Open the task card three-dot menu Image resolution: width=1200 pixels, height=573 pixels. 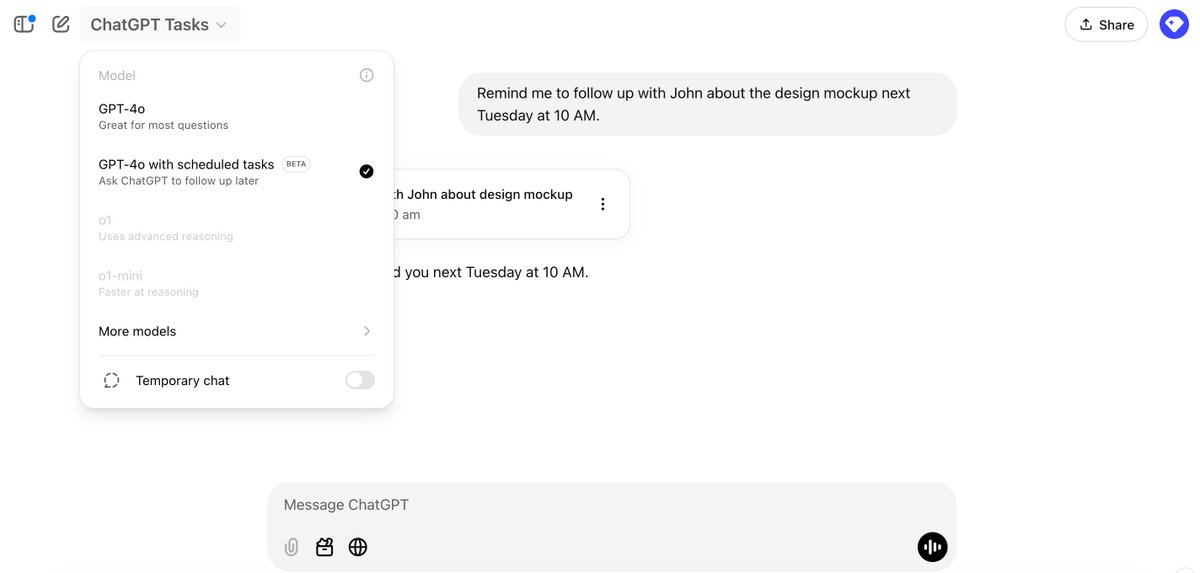point(602,204)
